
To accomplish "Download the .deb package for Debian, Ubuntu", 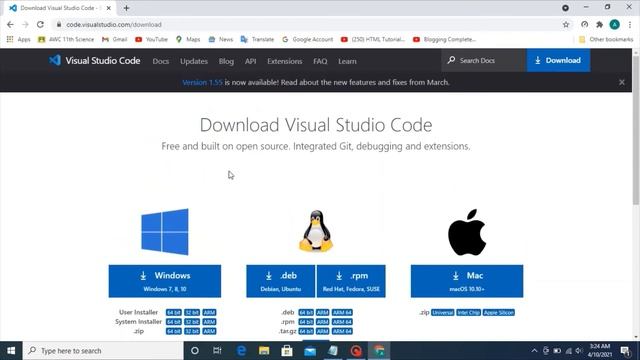I will pos(280,281).
